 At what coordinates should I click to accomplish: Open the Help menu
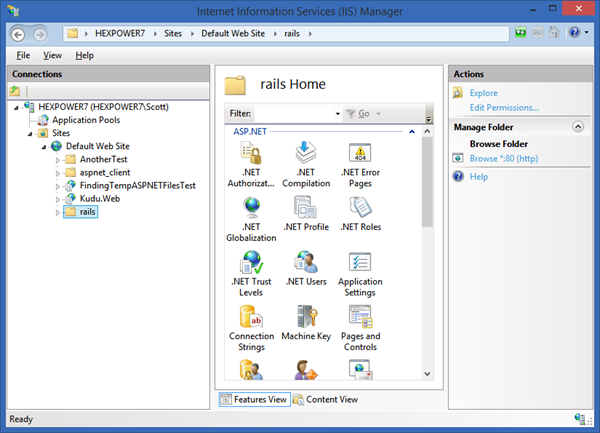(84, 55)
